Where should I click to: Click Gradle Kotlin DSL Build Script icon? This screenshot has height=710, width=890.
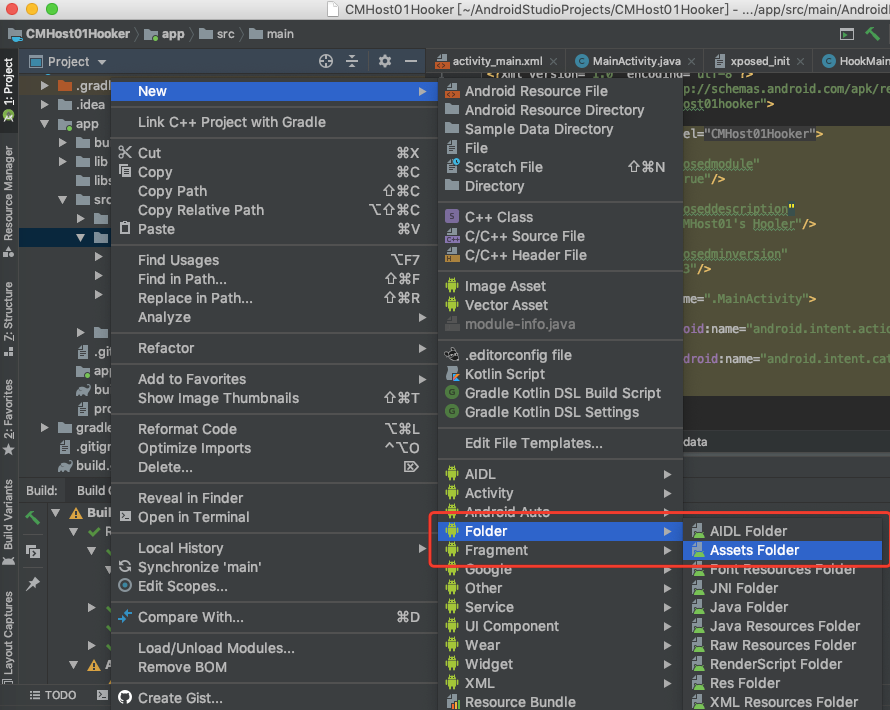tap(452, 392)
